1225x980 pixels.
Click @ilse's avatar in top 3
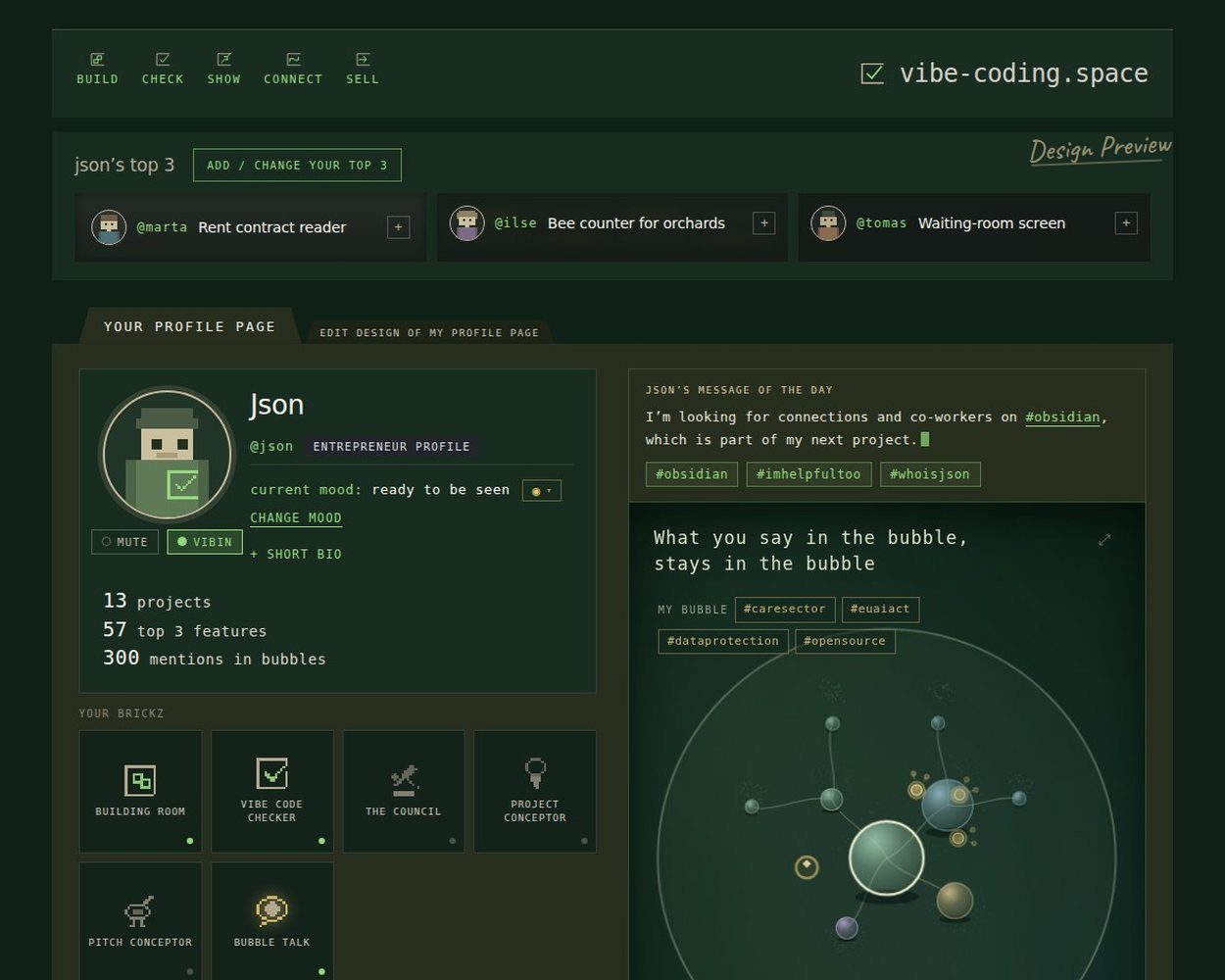[x=466, y=223]
